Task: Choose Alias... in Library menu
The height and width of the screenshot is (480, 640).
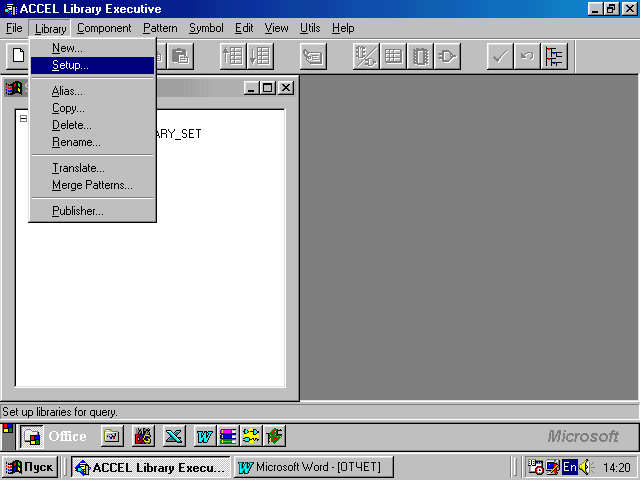Action: tap(93, 91)
